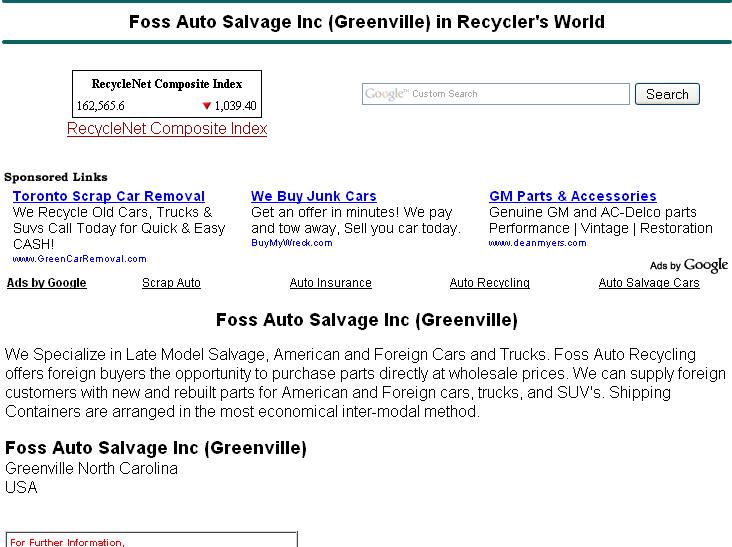Click the Greenville North Carolina address line

click(x=92, y=468)
